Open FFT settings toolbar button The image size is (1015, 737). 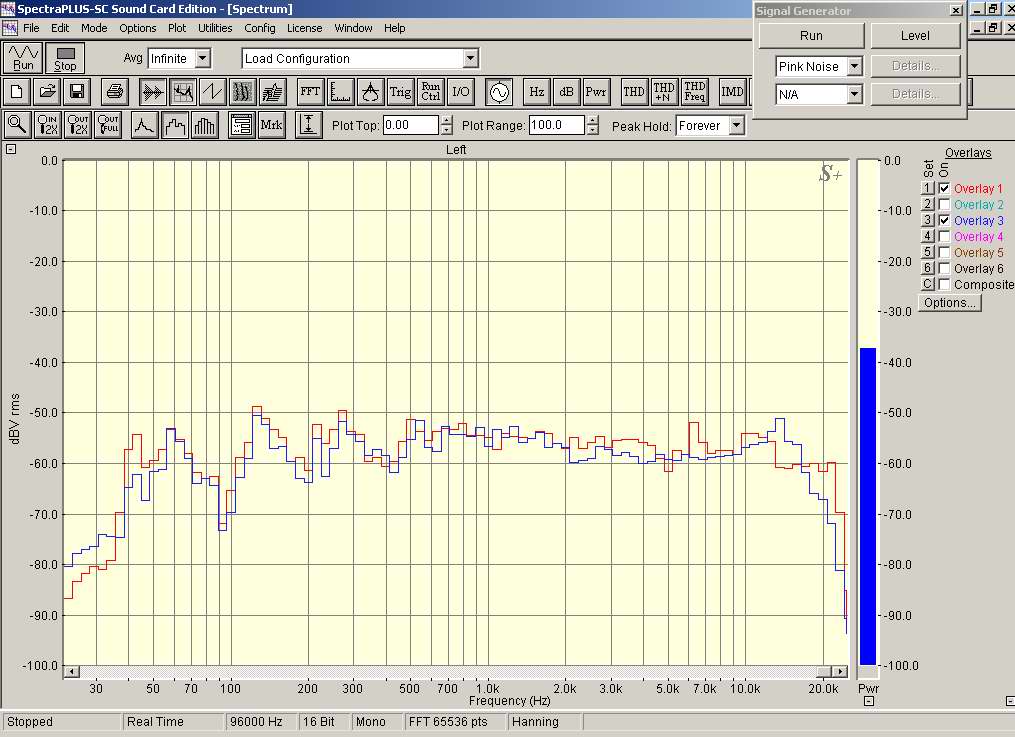coord(311,92)
